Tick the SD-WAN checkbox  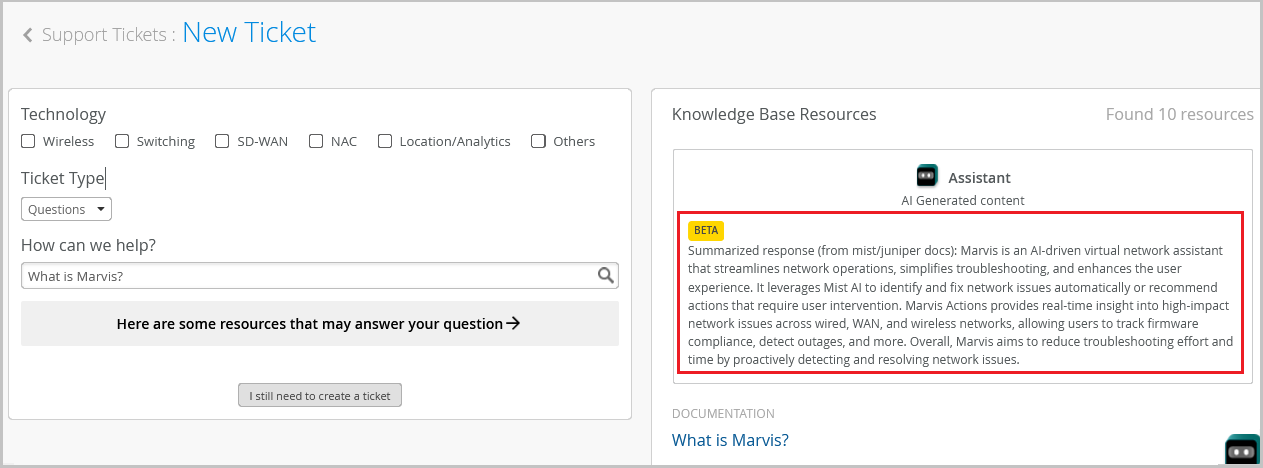(x=222, y=141)
